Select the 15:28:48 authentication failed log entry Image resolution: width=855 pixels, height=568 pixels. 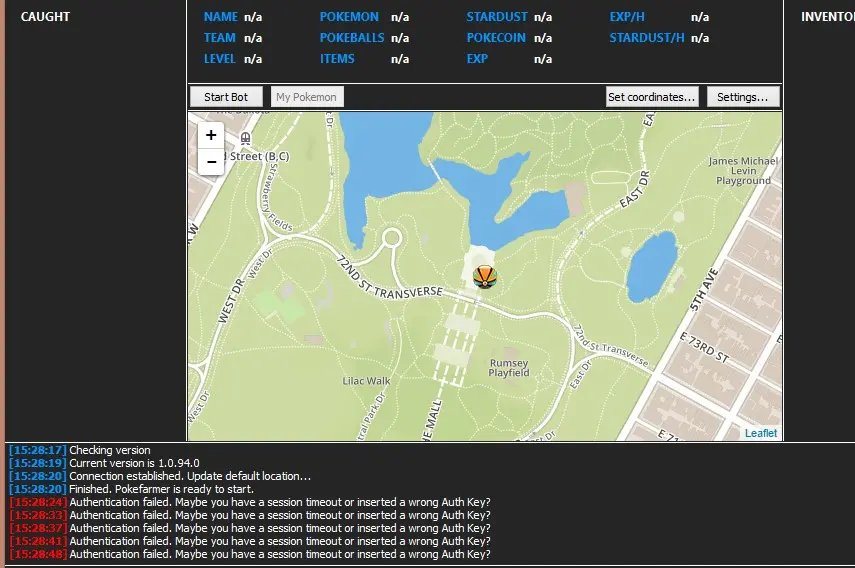(280, 554)
